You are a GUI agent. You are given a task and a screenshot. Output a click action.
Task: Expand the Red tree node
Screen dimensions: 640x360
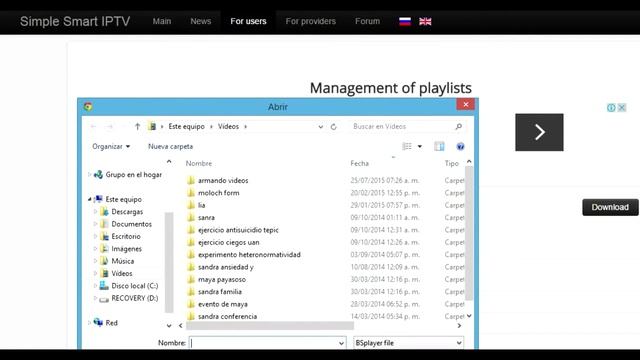click(89, 322)
